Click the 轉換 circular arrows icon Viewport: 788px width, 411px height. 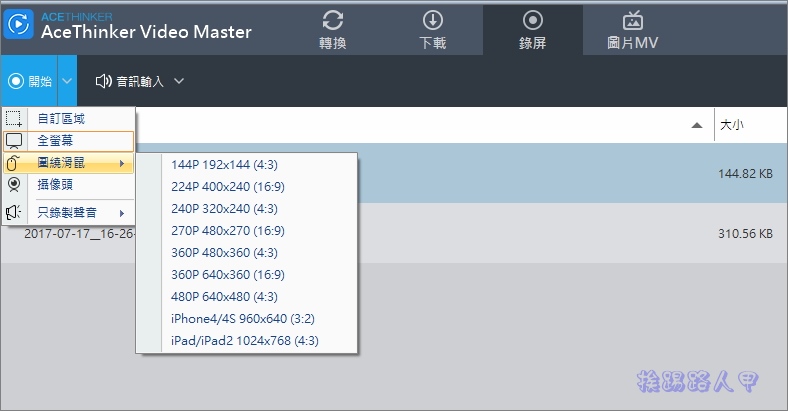(x=333, y=21)
